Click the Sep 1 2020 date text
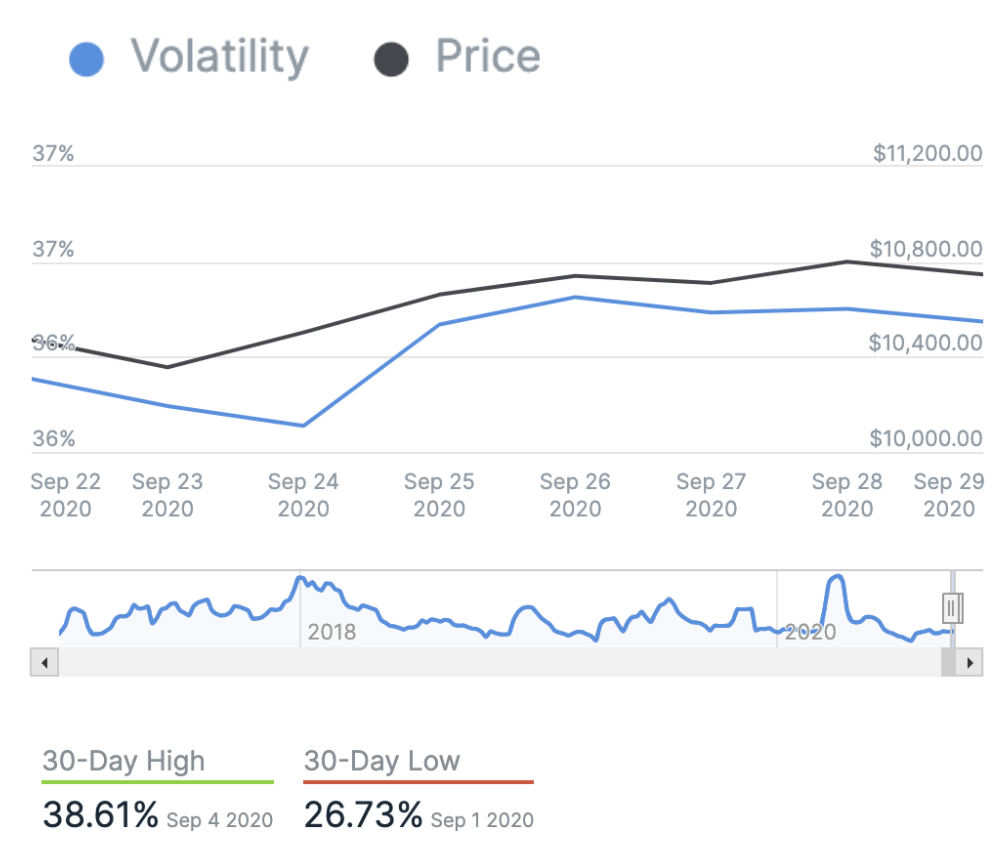 [x=482, y=820]
